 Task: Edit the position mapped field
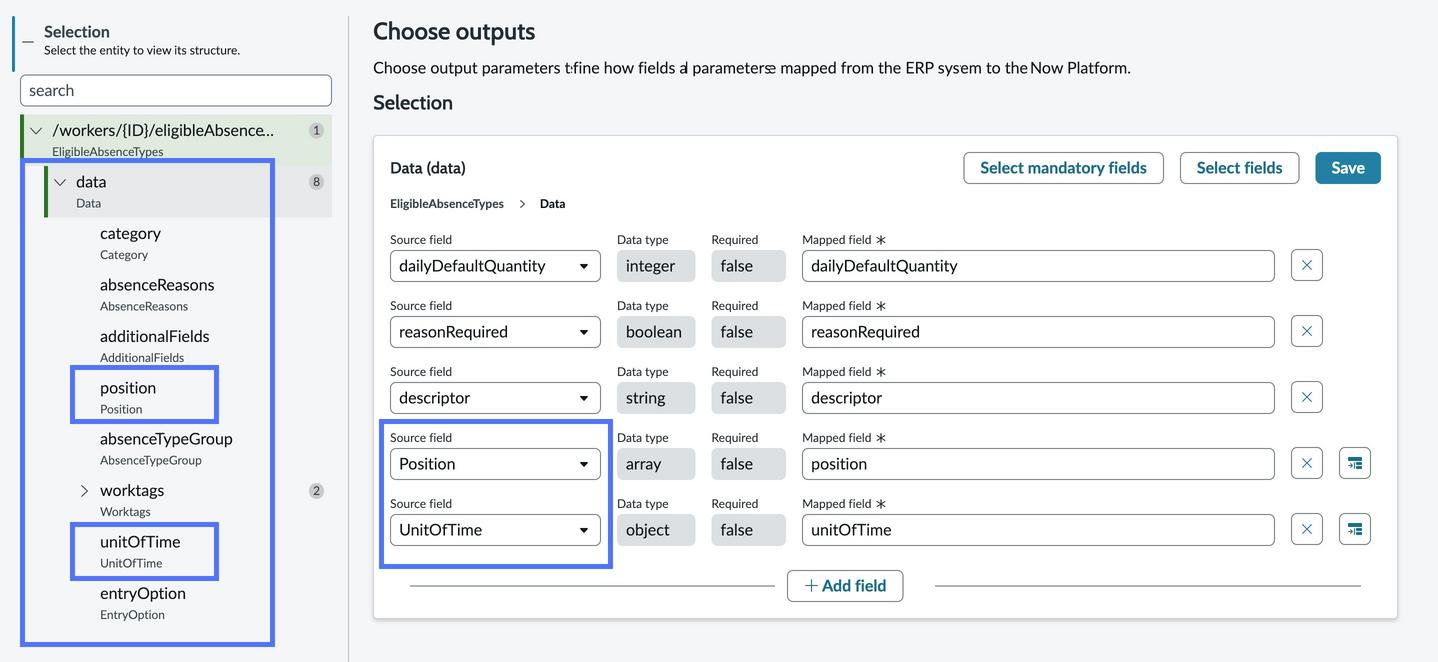1038,464
